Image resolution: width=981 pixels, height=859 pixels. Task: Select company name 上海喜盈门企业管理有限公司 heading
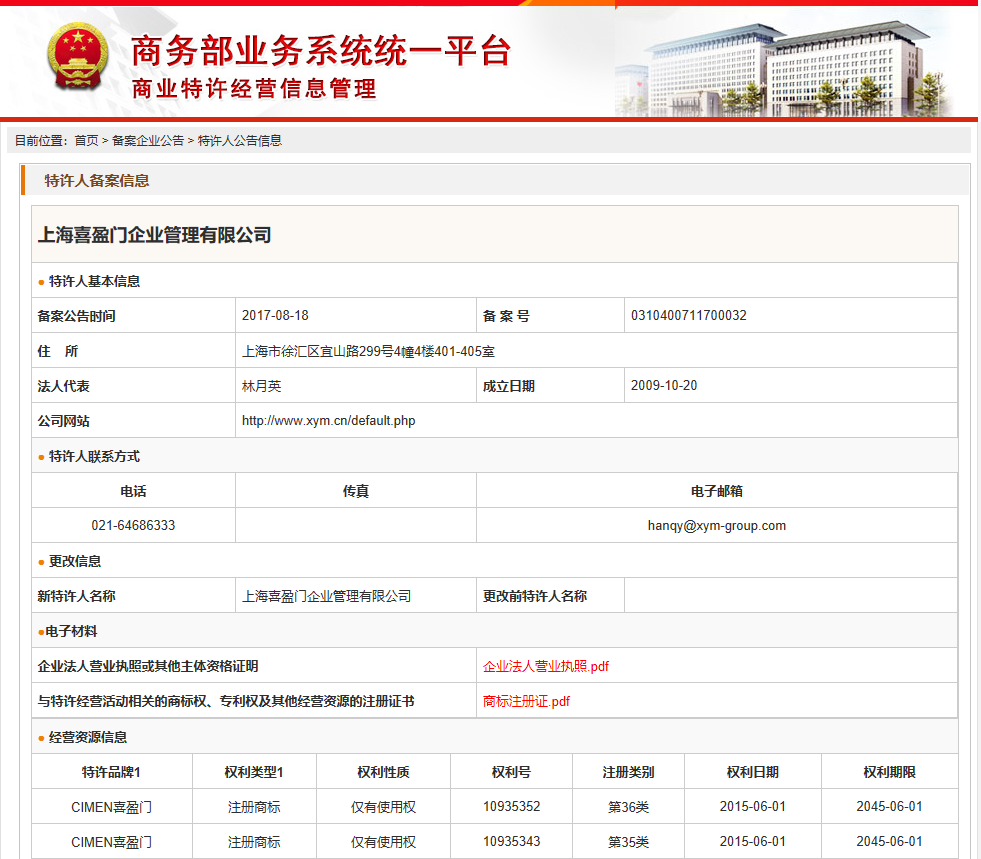(155, 235)
